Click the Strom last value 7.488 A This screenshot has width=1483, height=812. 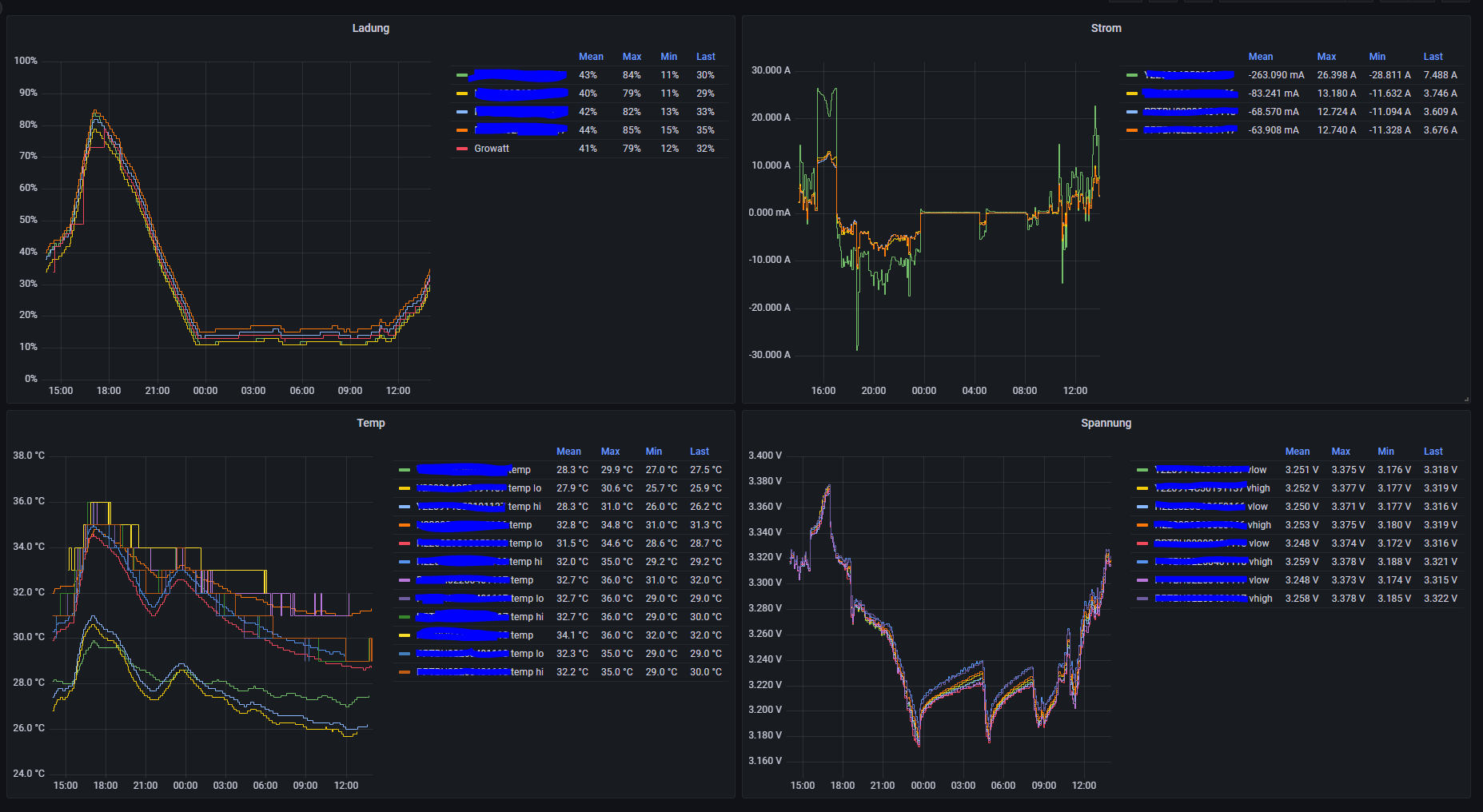pyautogui.click(x=1440, y=75)
